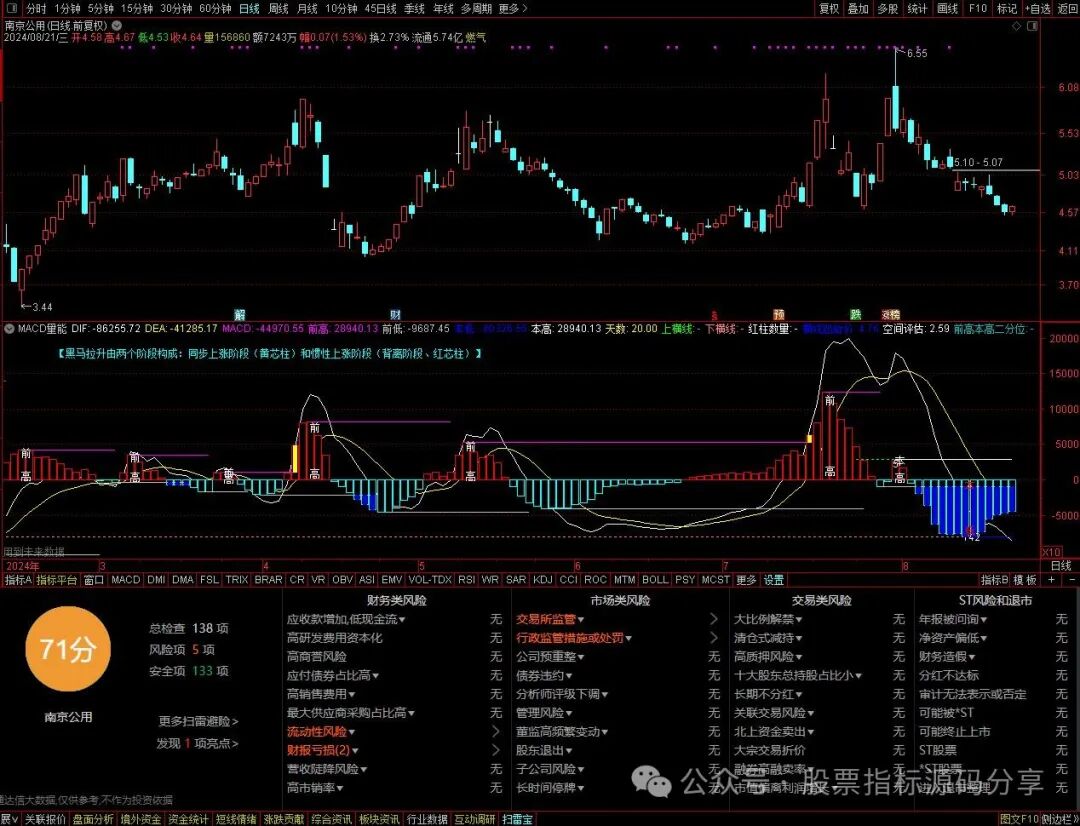This screenshot has height=826, width=1080.
Task: Toggle 叠加 overlay comparison
Action: point(858,8)
